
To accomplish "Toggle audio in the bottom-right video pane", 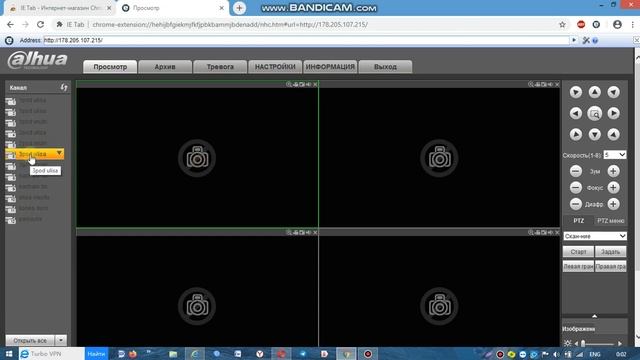I will (551, 232).
